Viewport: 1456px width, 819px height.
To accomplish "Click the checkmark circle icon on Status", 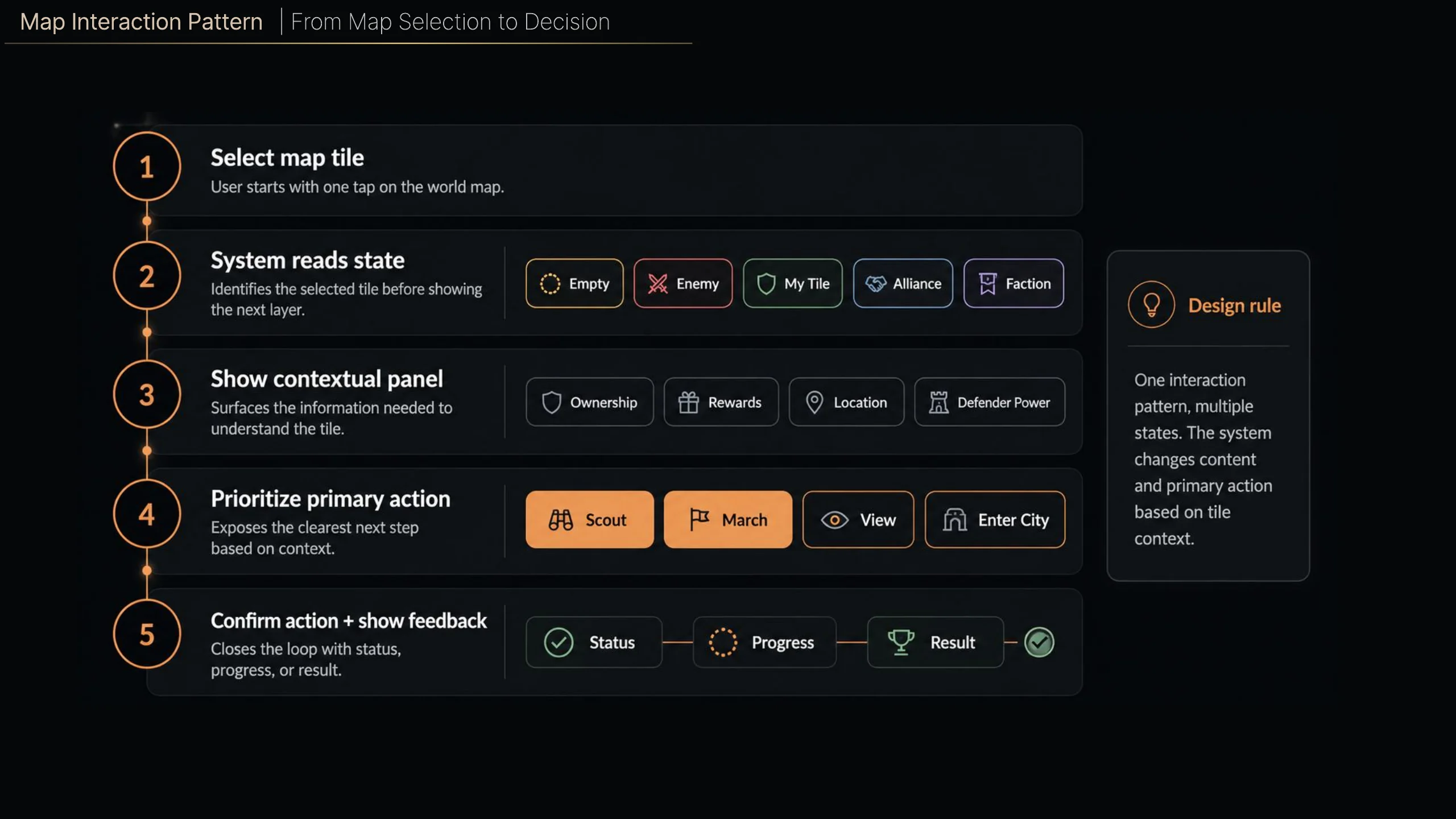I will [x=559, y=642].
